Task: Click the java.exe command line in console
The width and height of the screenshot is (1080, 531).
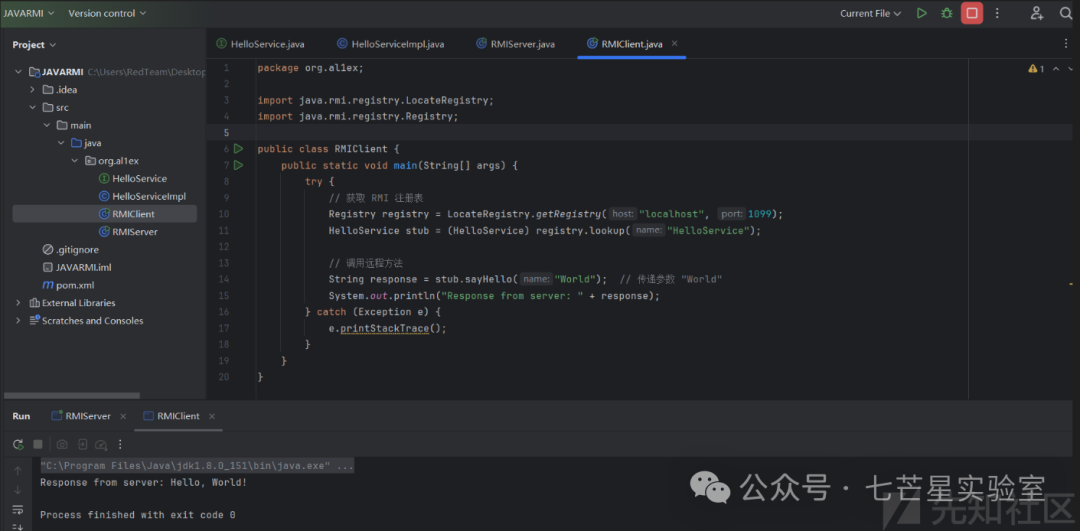Action: click(197, 467)
